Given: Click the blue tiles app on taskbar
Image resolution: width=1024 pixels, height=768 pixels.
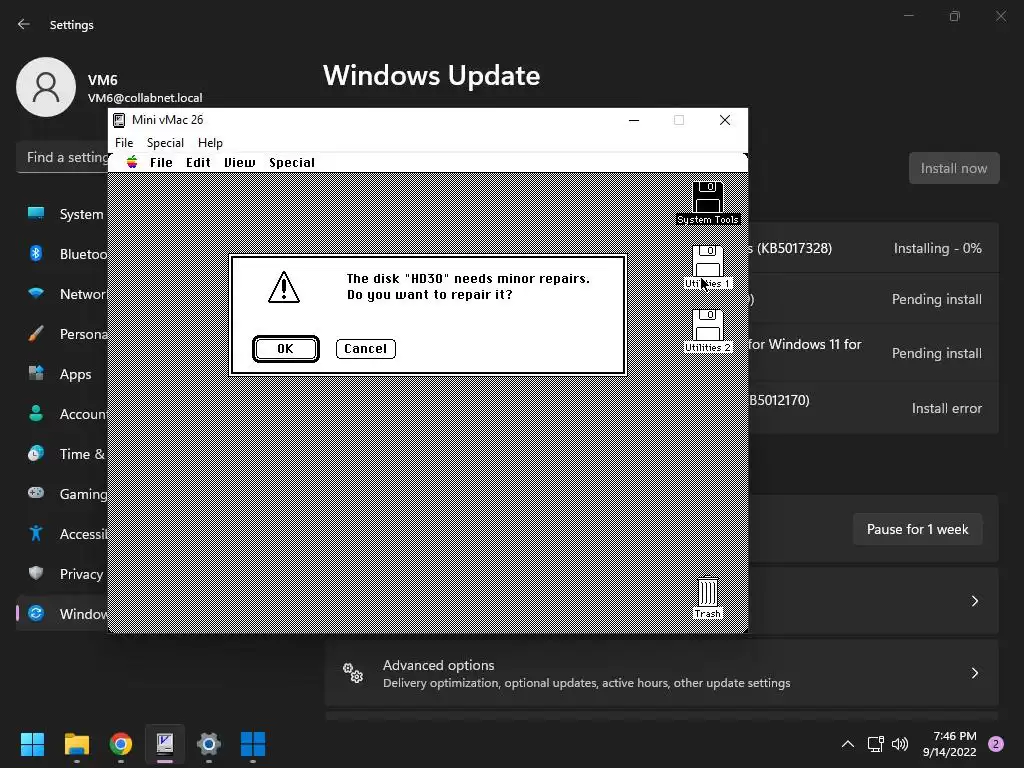Looking at the screenshot, I should [x=253, y=744].
